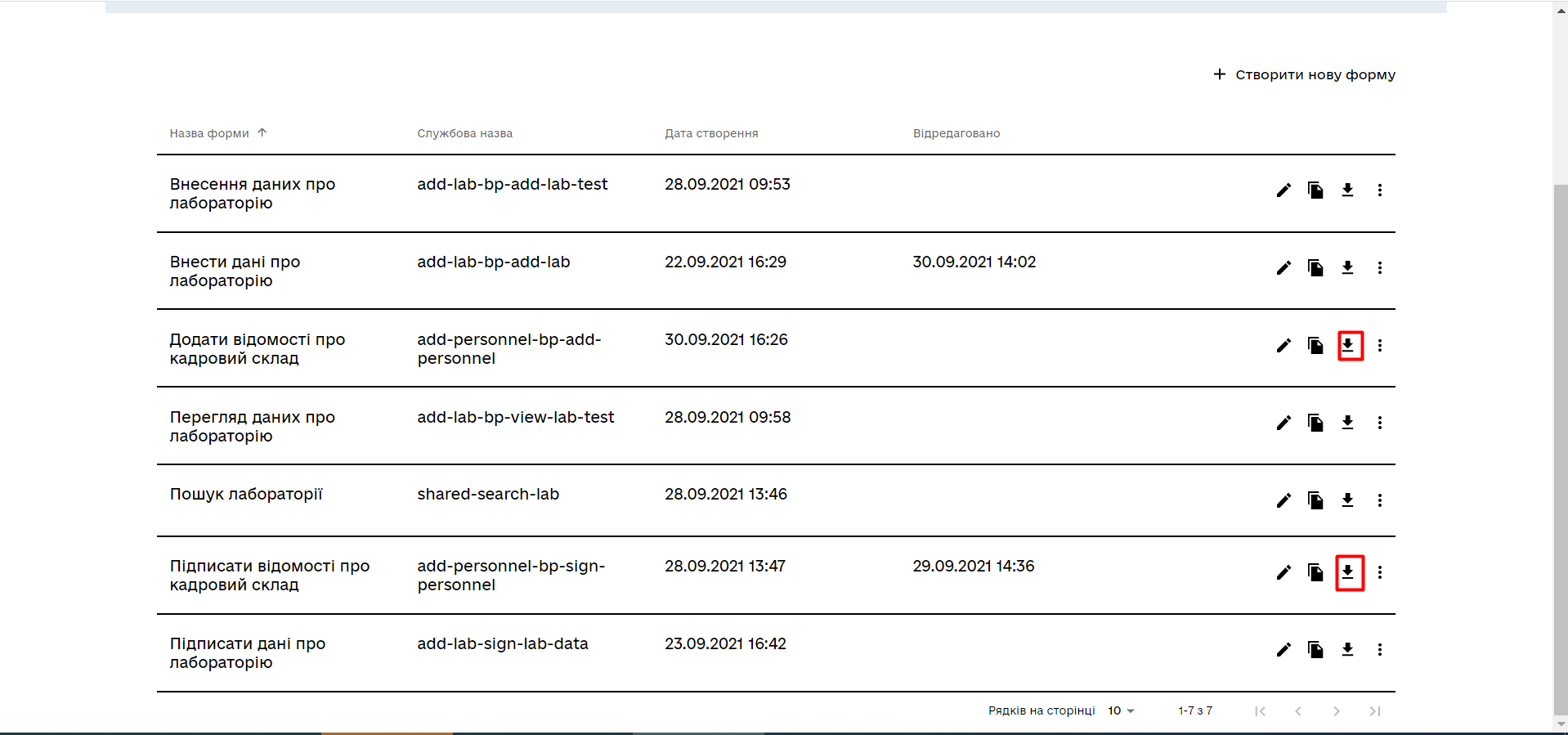Click creation date '23.09.2021 16:42'
Screen dimensions: 1568x735
[x=725, y=643]
